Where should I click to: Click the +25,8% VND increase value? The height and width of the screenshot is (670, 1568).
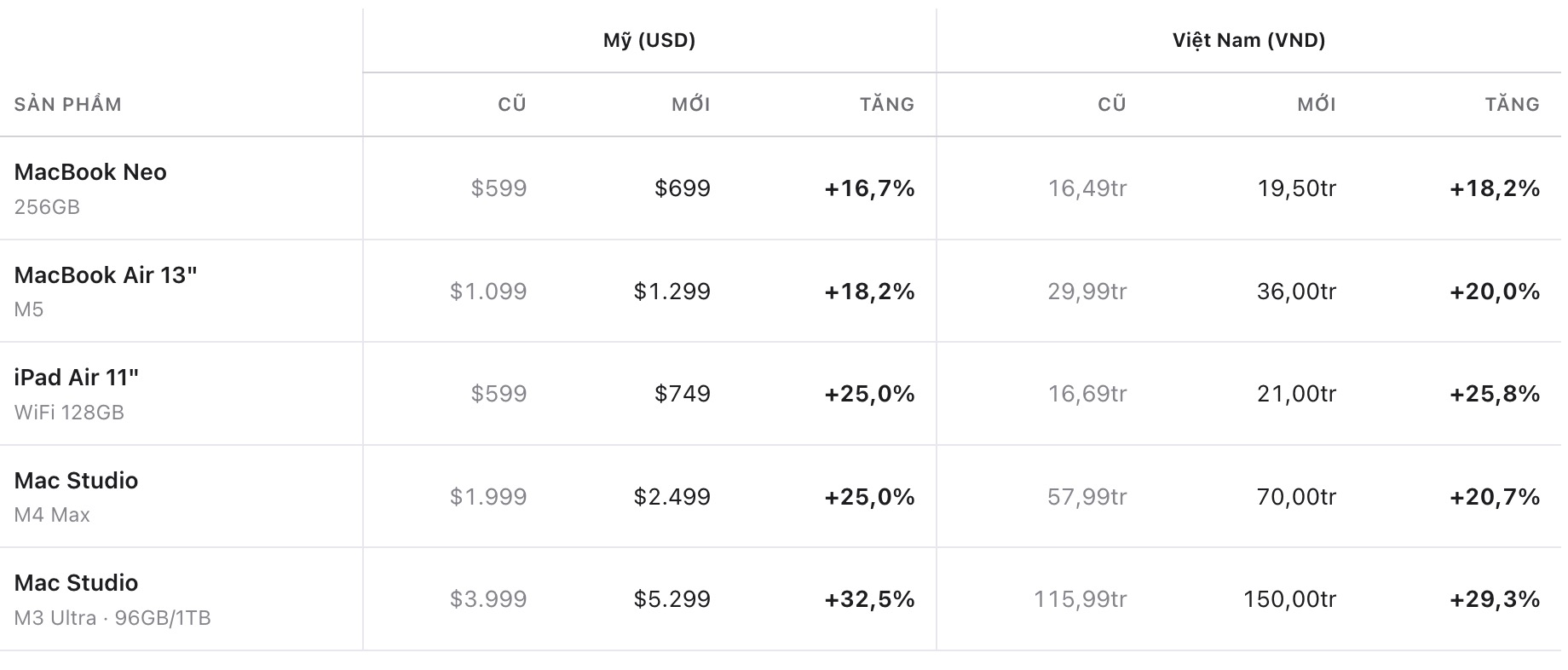pos(1495,394)
